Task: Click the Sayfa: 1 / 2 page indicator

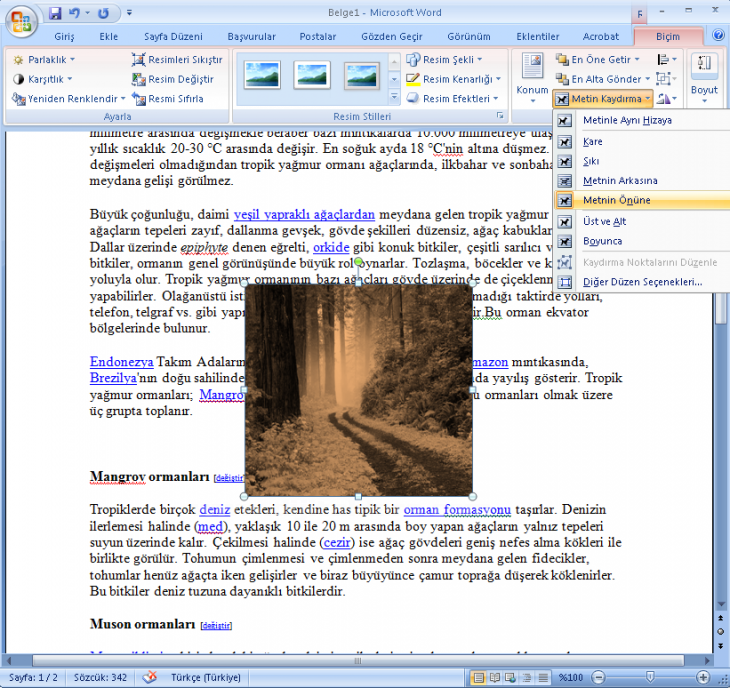Action: tap(33, 677)
